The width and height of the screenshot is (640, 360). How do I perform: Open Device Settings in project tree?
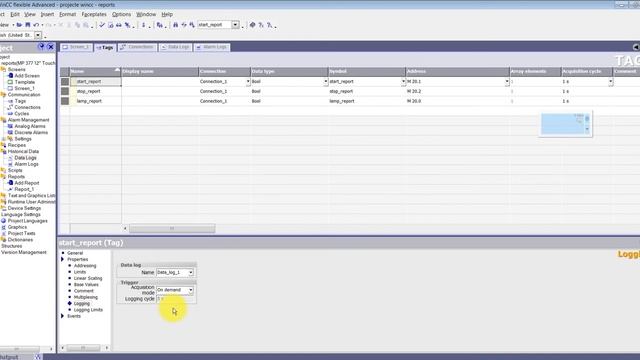coord(24,208)
